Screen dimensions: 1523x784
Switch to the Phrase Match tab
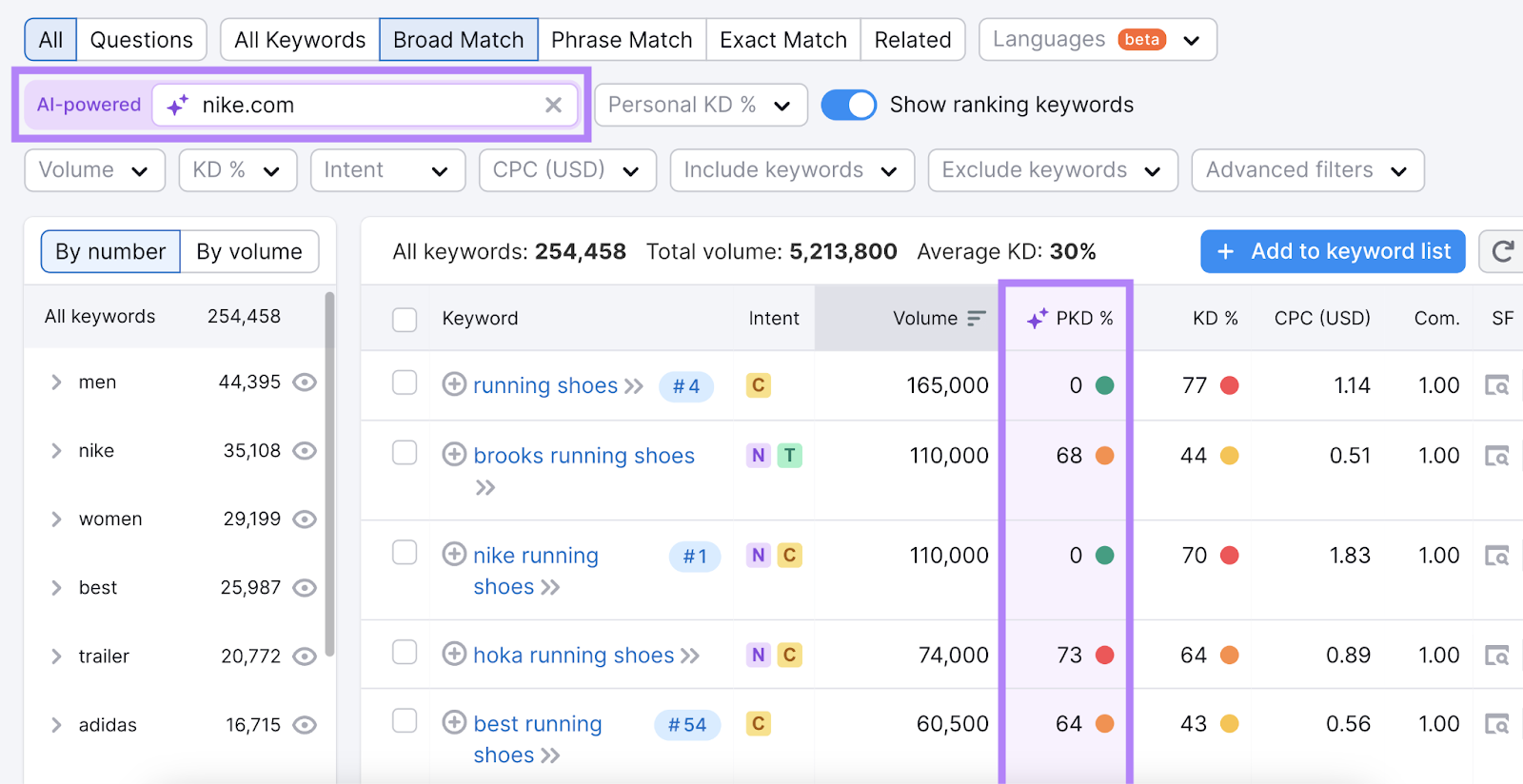click(x=622, y=40)
